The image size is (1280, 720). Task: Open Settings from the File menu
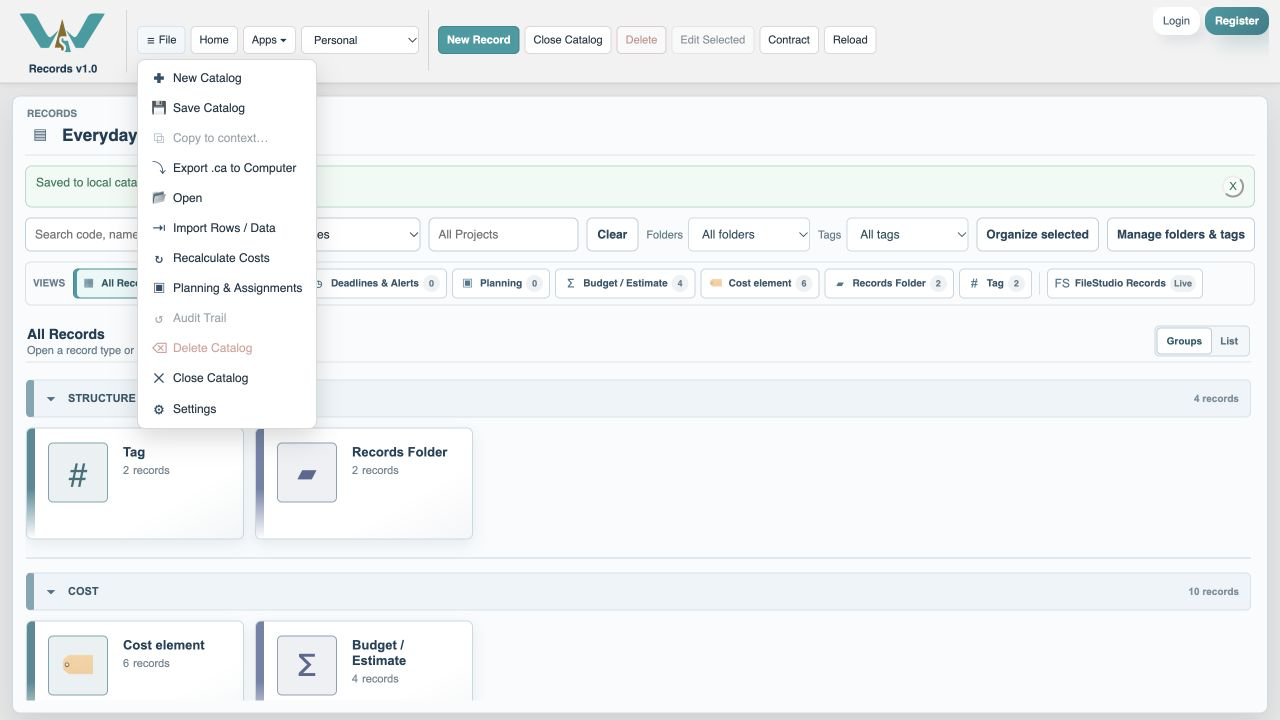227,409
